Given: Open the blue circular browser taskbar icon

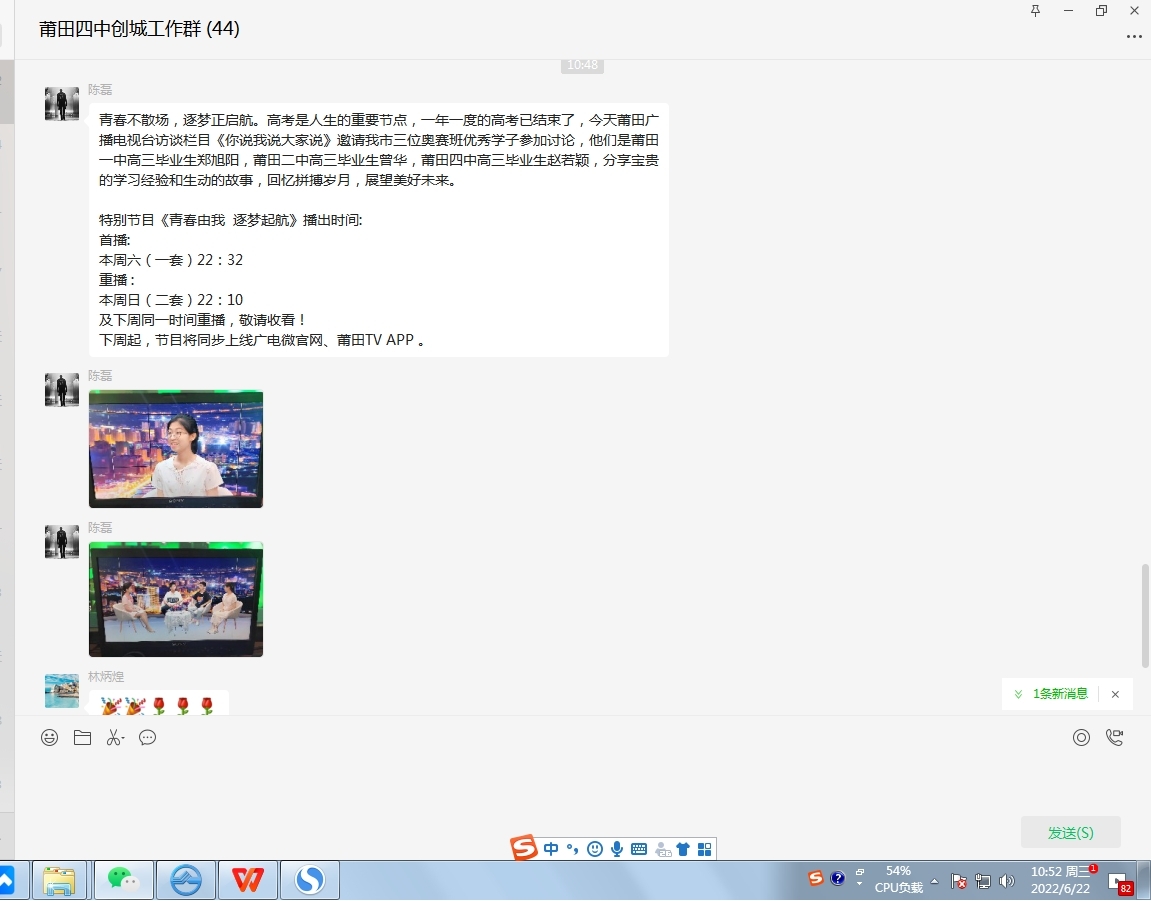Looking at the screenshot, I should point(186,880).
